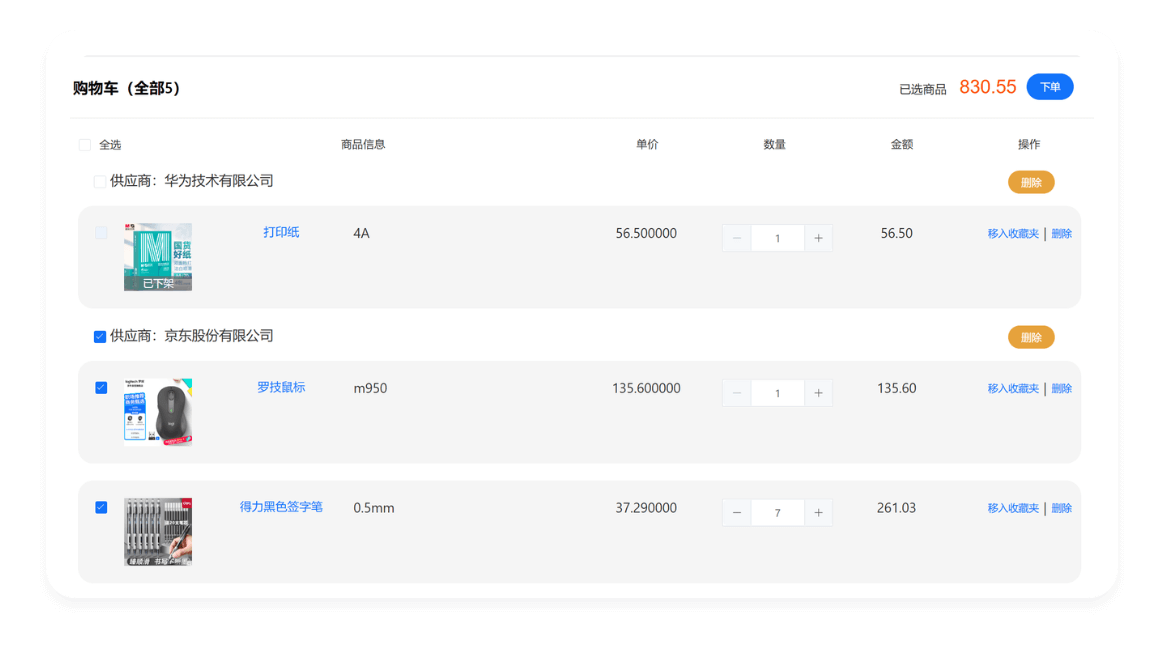This screenshot has width=1162, height=666.
Task: Select the 打印纸 item checkbox
Action: (100, 233)
